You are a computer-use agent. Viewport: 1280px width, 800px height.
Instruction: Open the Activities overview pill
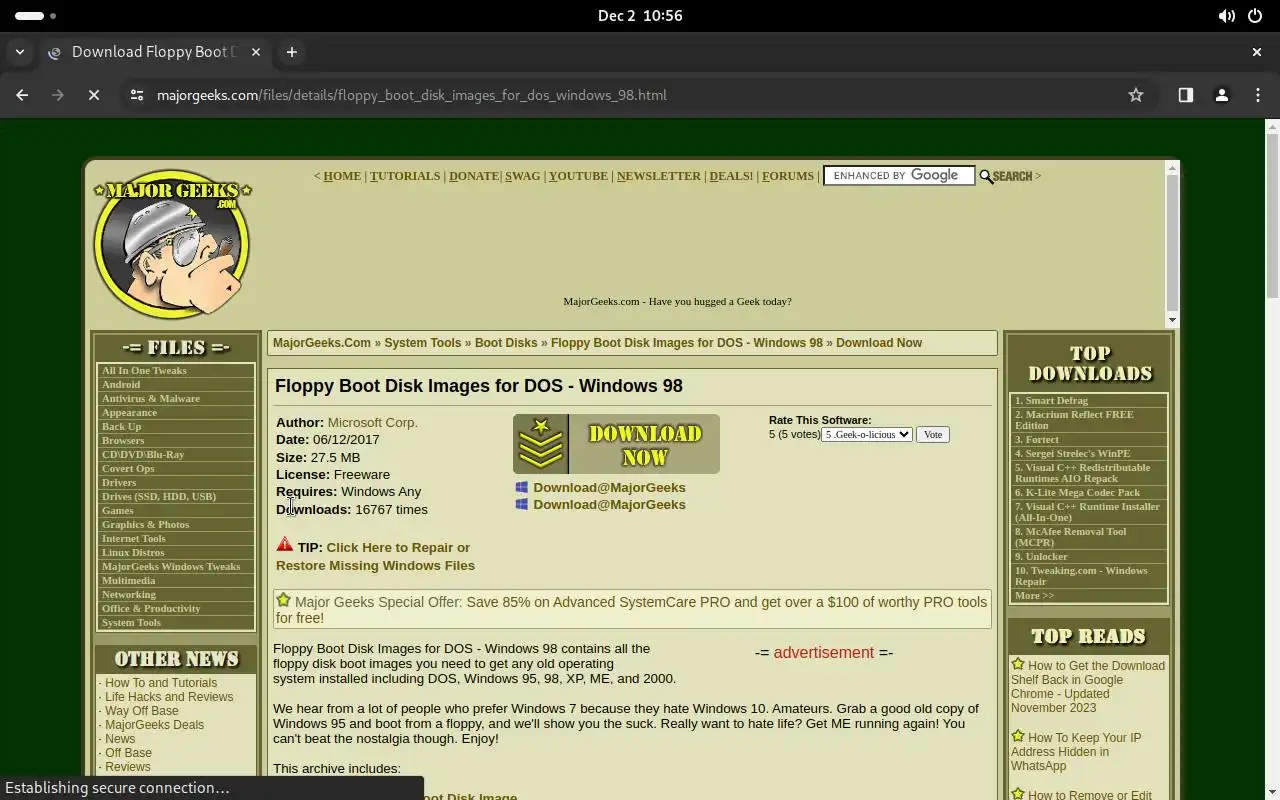(x=35, y=16)
